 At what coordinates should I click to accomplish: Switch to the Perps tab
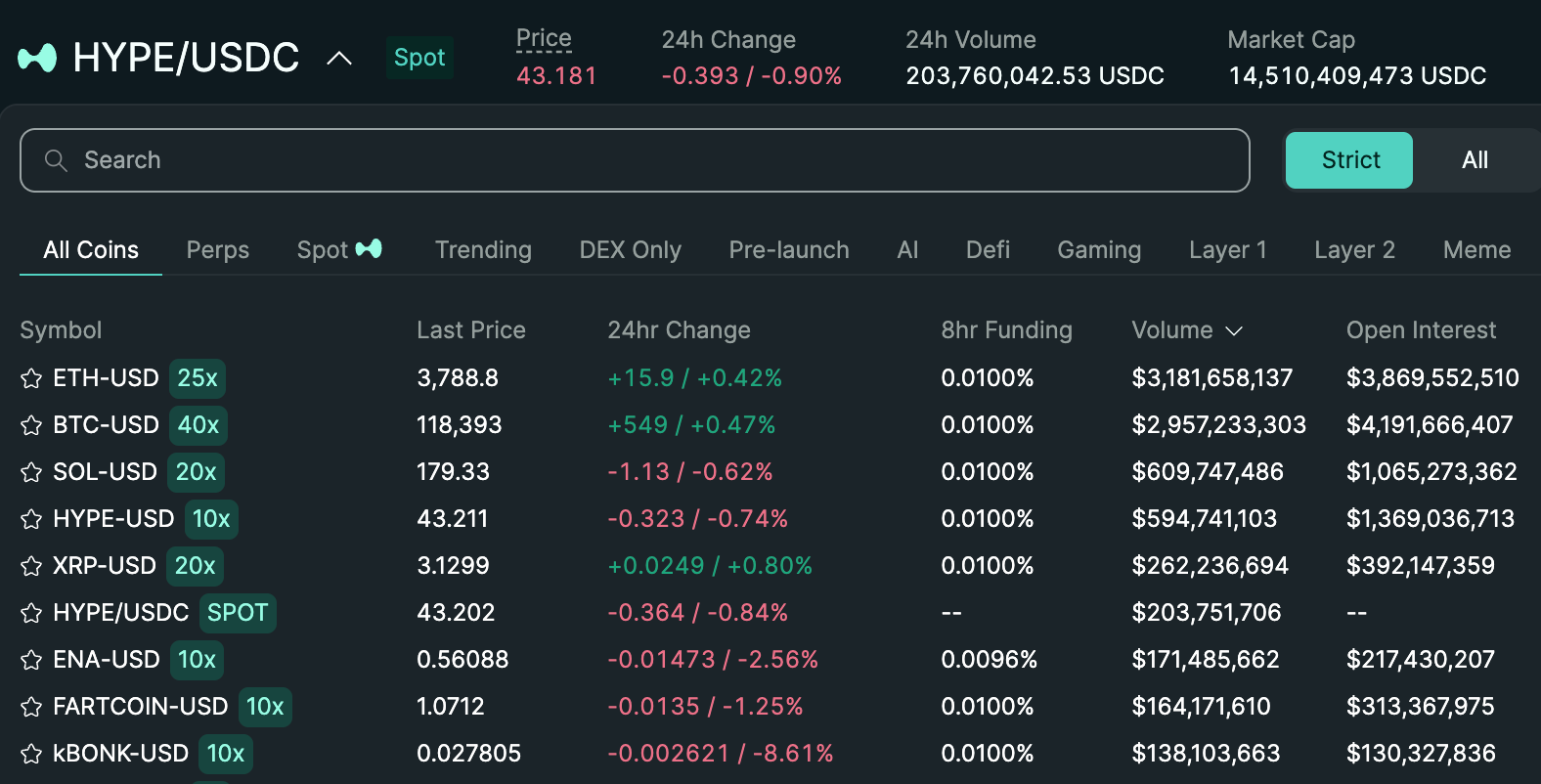(x=217, y=250)
